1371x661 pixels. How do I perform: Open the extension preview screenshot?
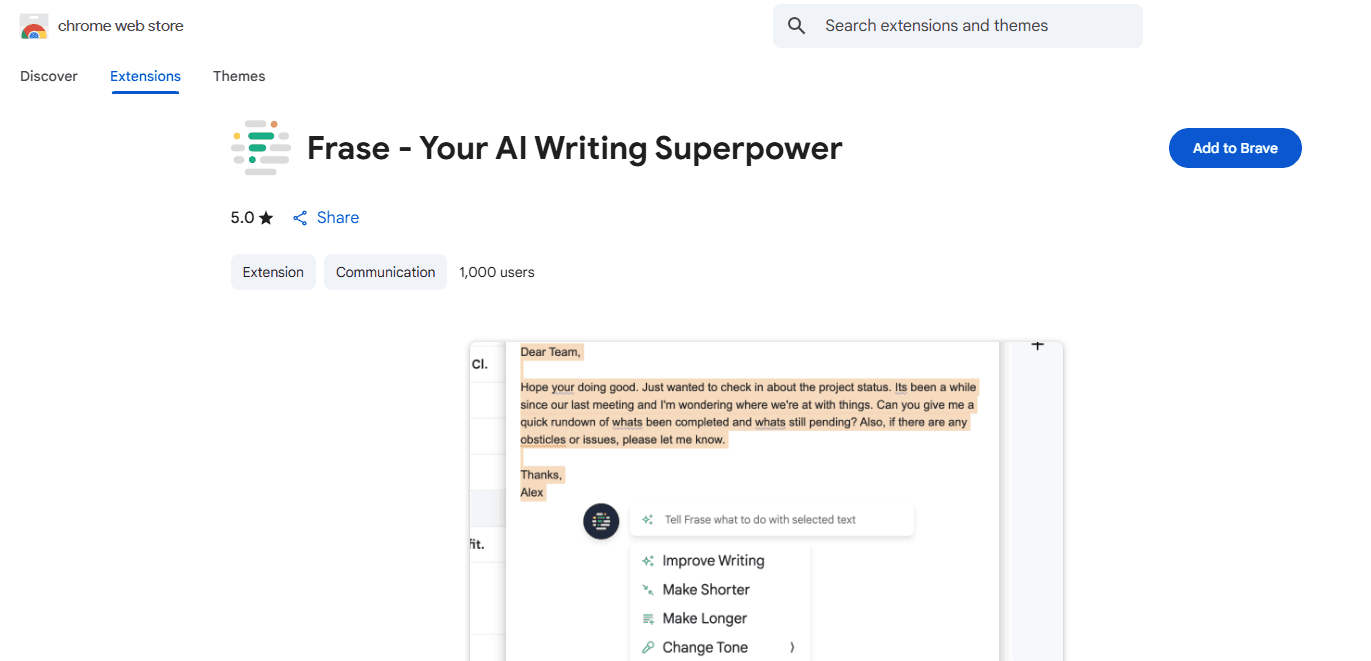point(766,501)
